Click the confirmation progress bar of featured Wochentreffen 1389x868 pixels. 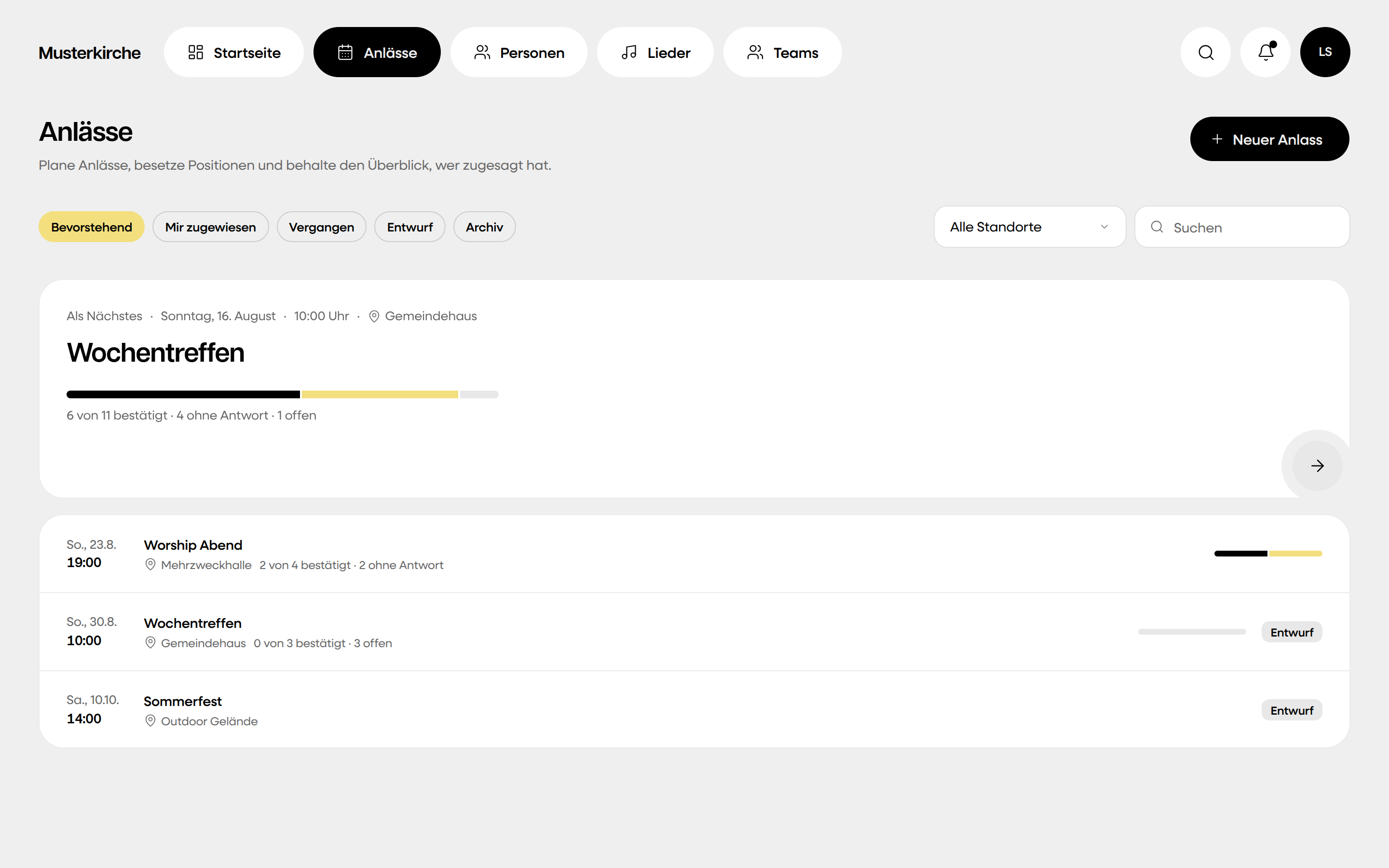click(x=283, y=394)
